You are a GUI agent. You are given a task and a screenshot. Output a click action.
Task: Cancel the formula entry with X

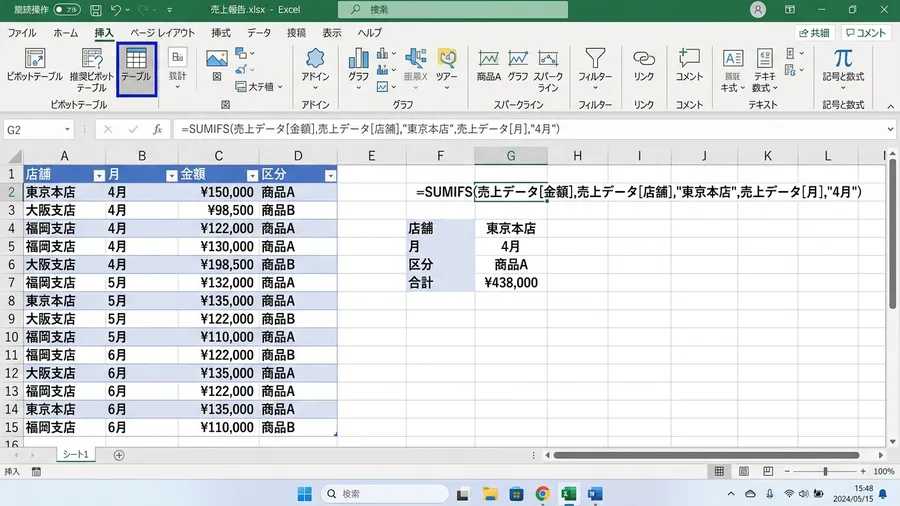tap(108, 130)
